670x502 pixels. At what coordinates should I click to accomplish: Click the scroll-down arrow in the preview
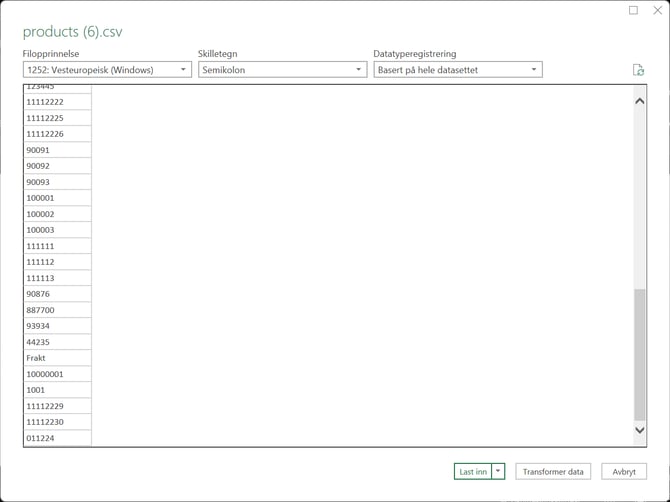pyautogui.click(x=640, y=430)
